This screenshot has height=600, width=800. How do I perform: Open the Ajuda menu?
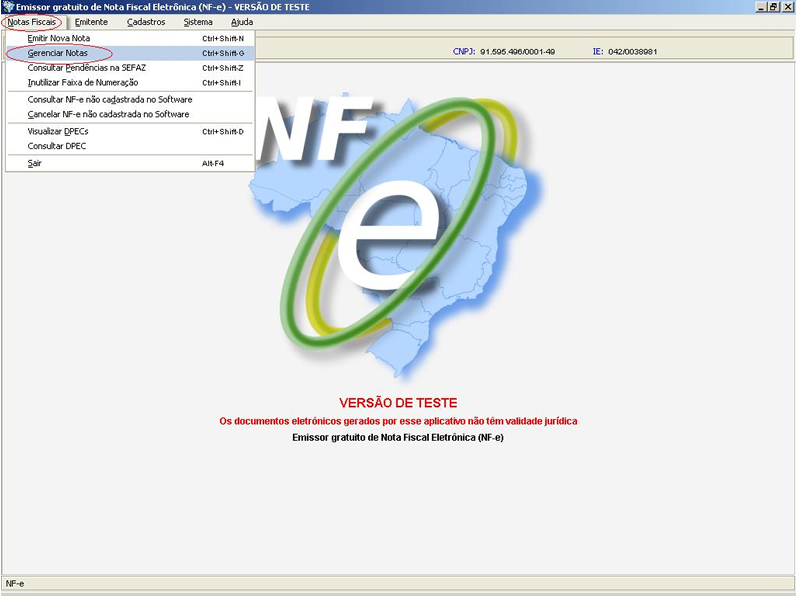point(242,22)
